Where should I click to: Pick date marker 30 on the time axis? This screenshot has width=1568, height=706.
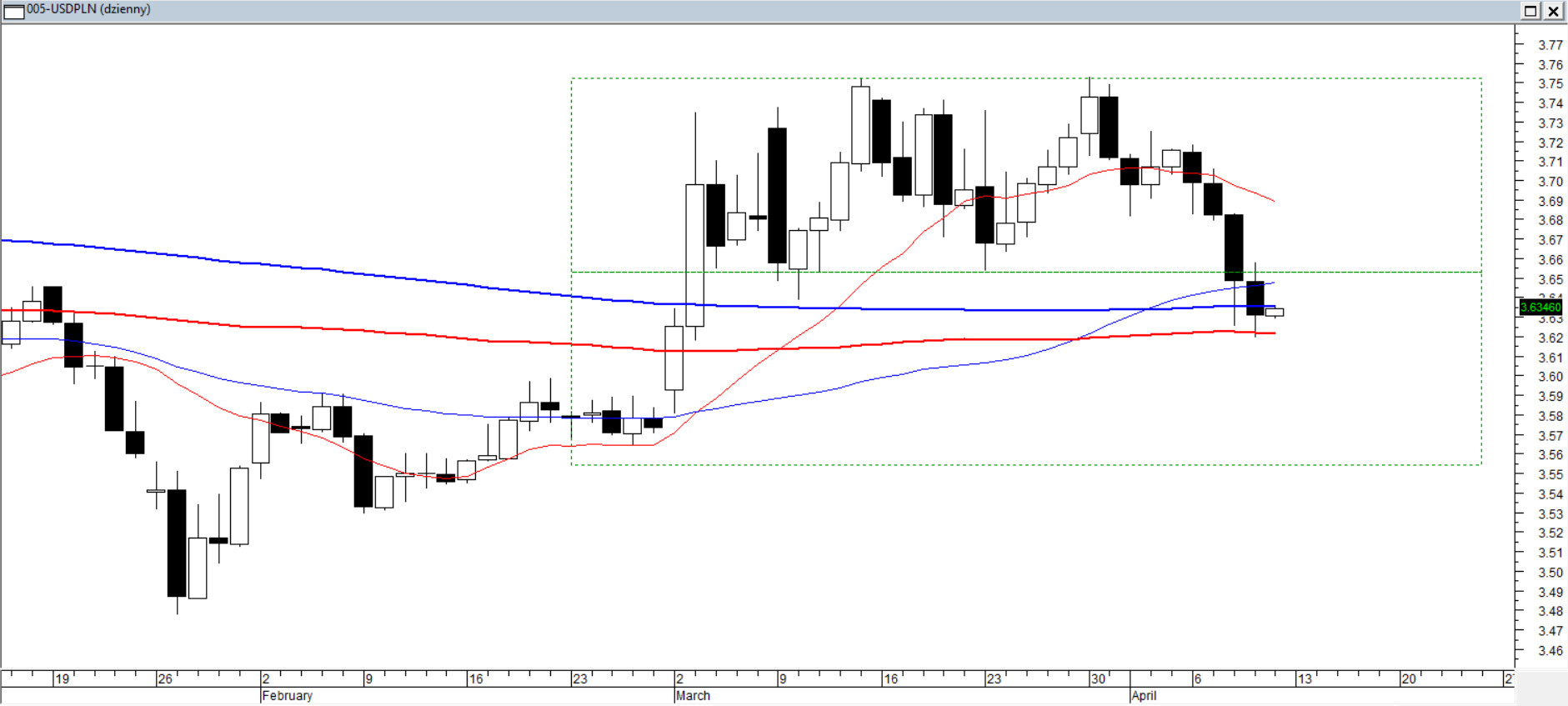click(1098, 679)
